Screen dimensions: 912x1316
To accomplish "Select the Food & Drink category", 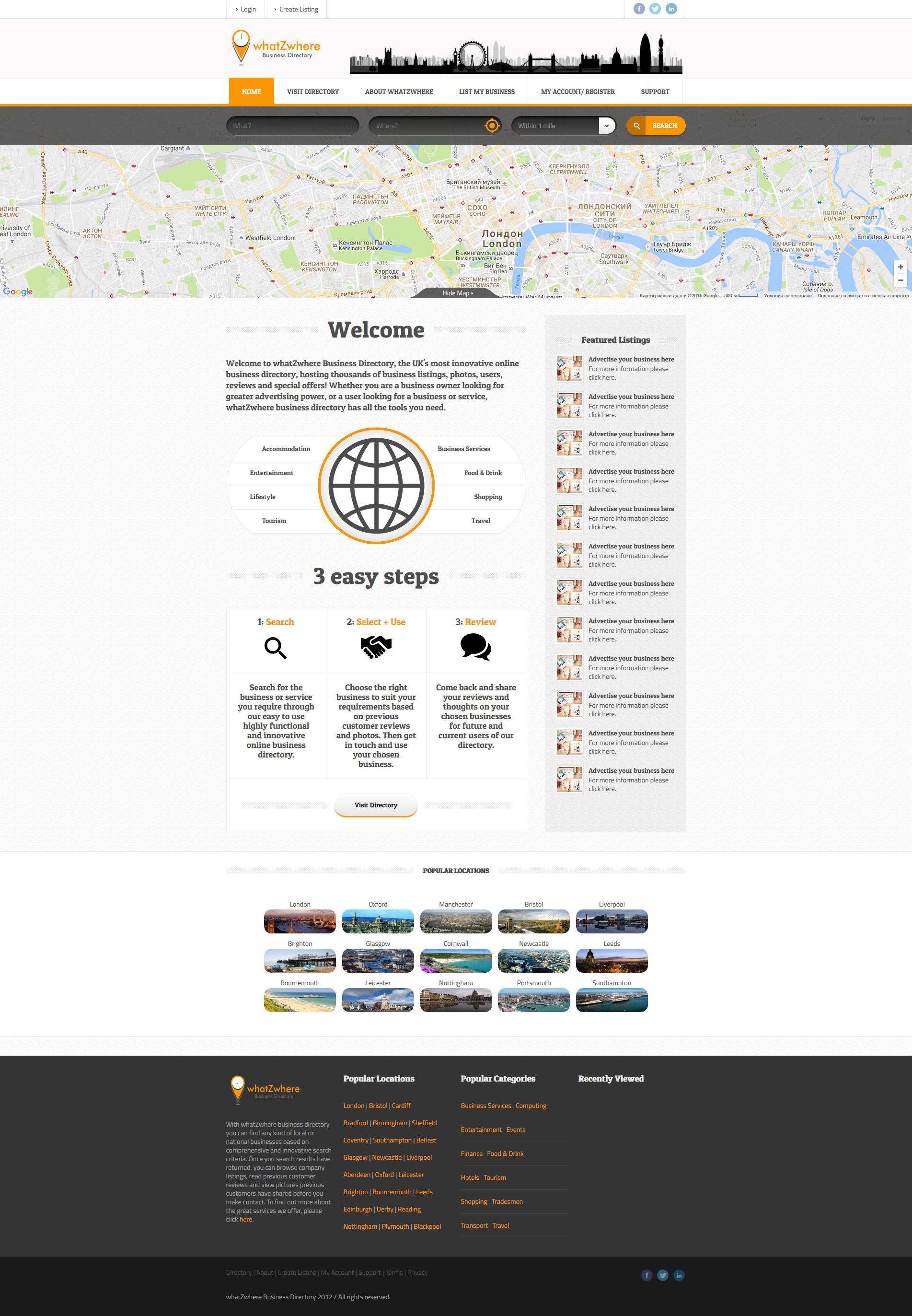I will (x=483, y=473).
